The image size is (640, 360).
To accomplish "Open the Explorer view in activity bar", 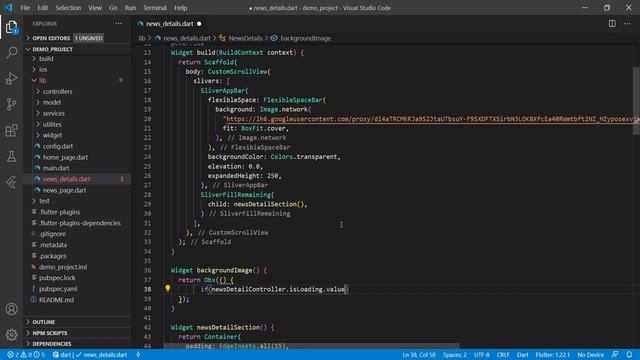I will pyautogui.click(x=11, y=27).
